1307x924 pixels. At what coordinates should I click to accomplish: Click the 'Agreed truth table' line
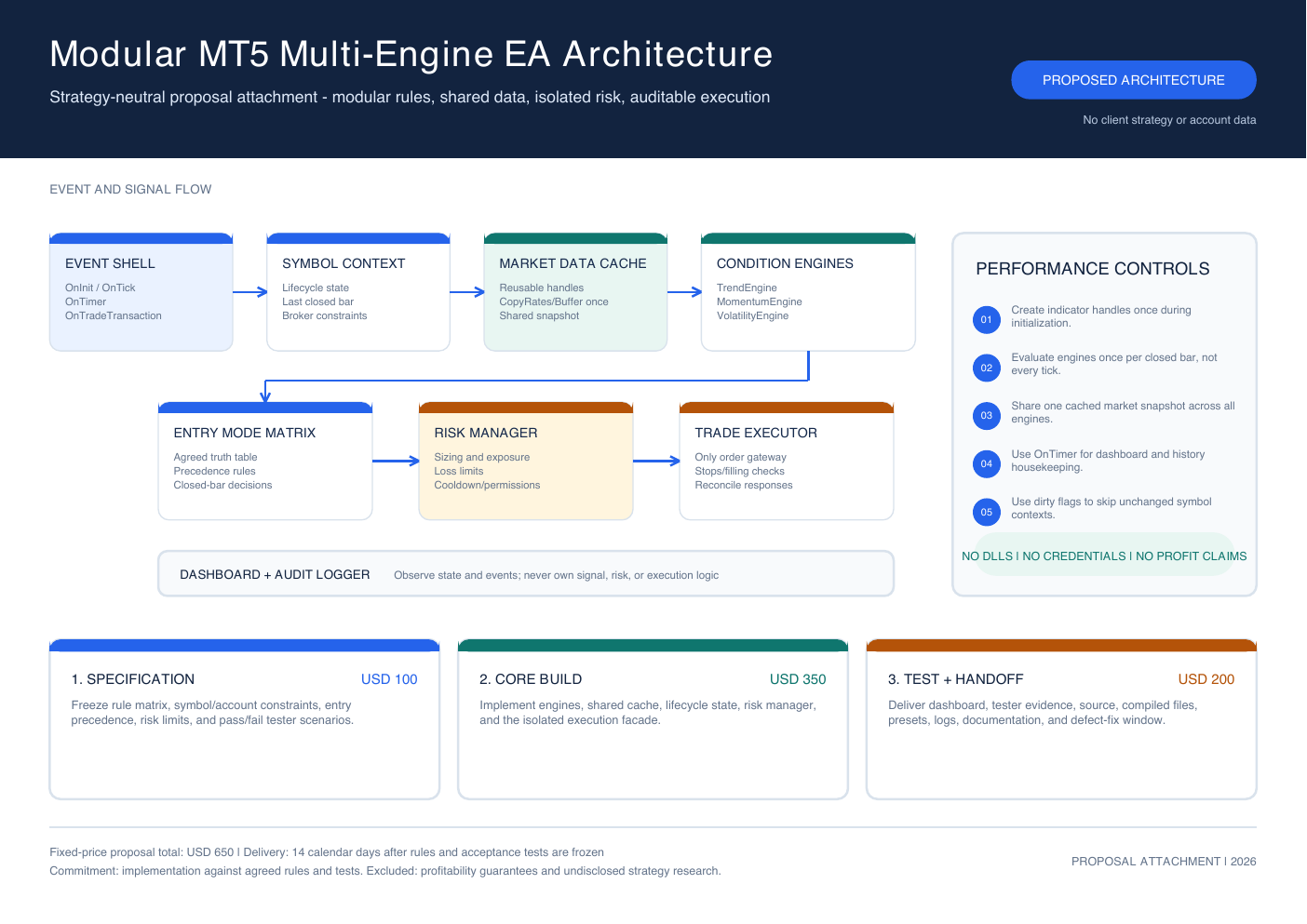click(215, 457)
